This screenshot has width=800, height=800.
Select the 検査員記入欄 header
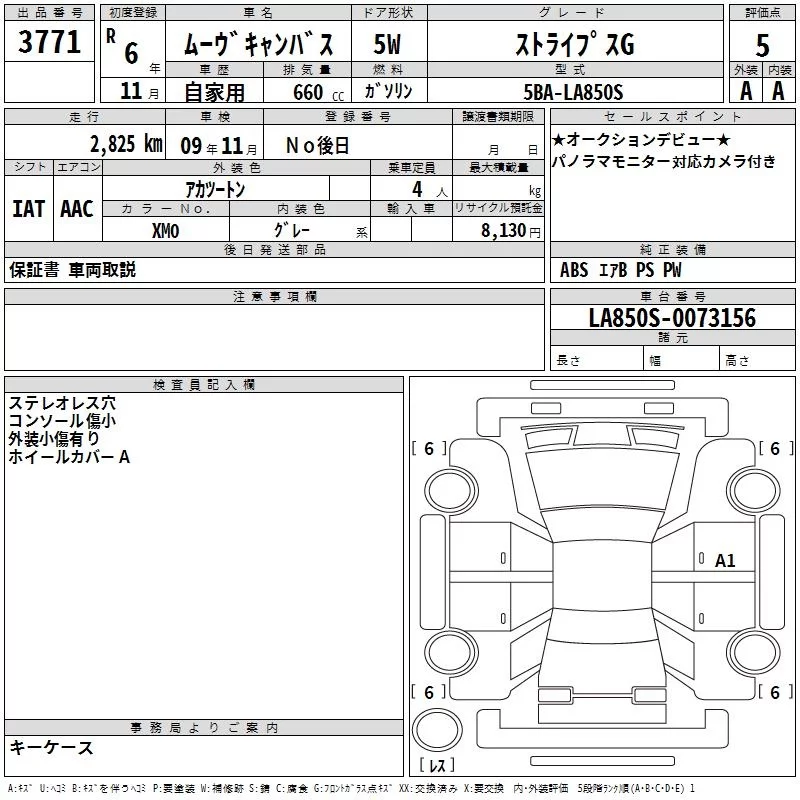tap(204, 385)
